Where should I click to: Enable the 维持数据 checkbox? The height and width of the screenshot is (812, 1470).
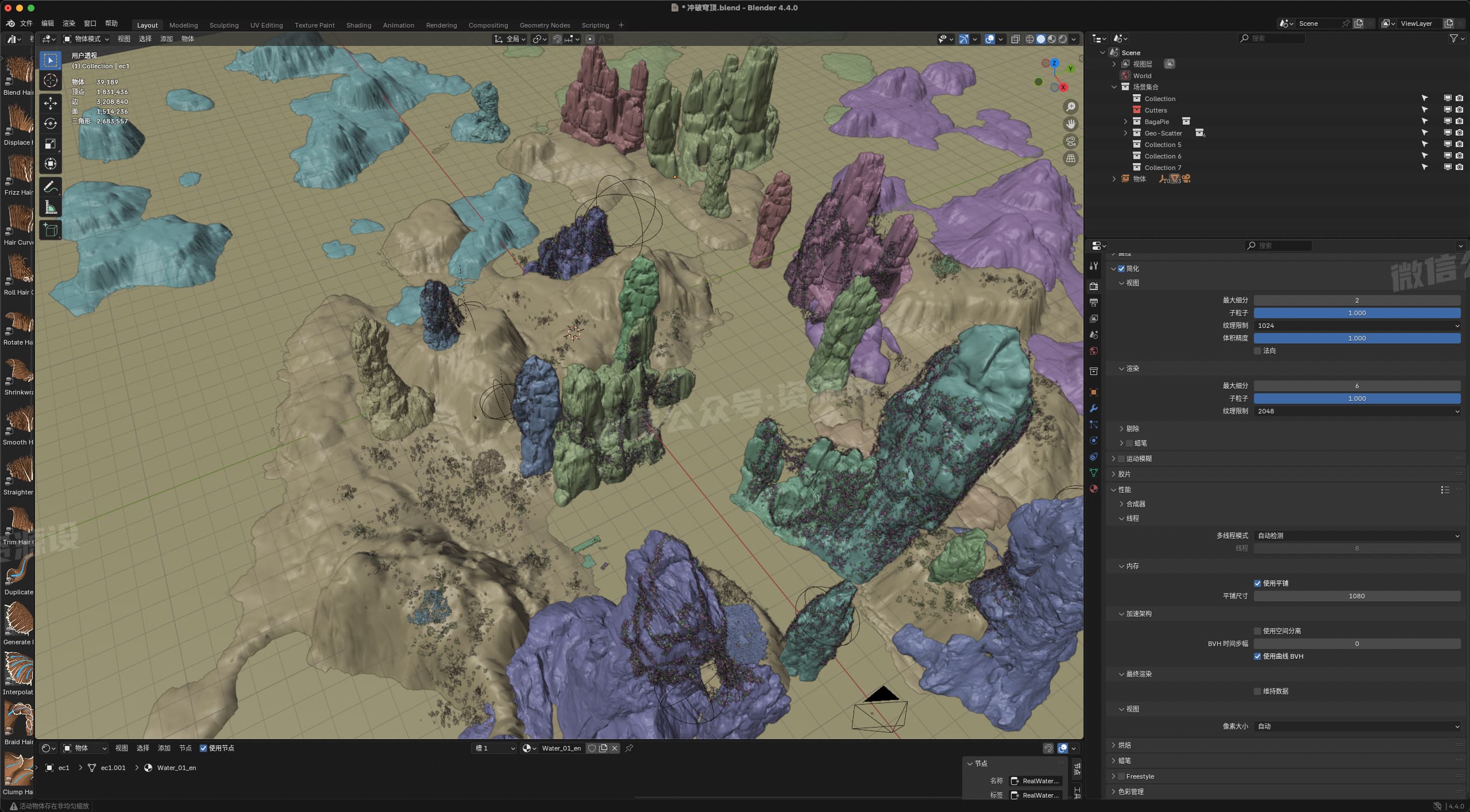pyautogui.click(x=1257, y=691)
